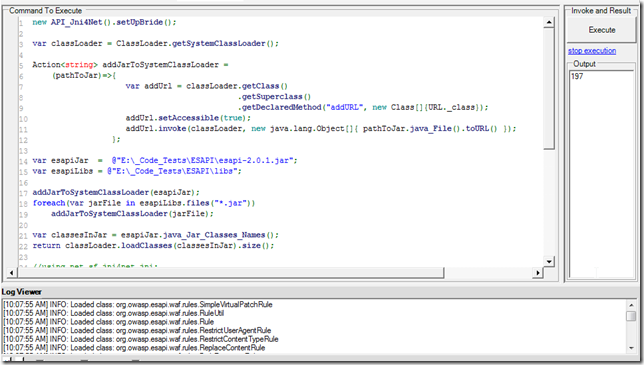
Task: Click the Command To Execute group label
Action: click(x=46, y=11)
